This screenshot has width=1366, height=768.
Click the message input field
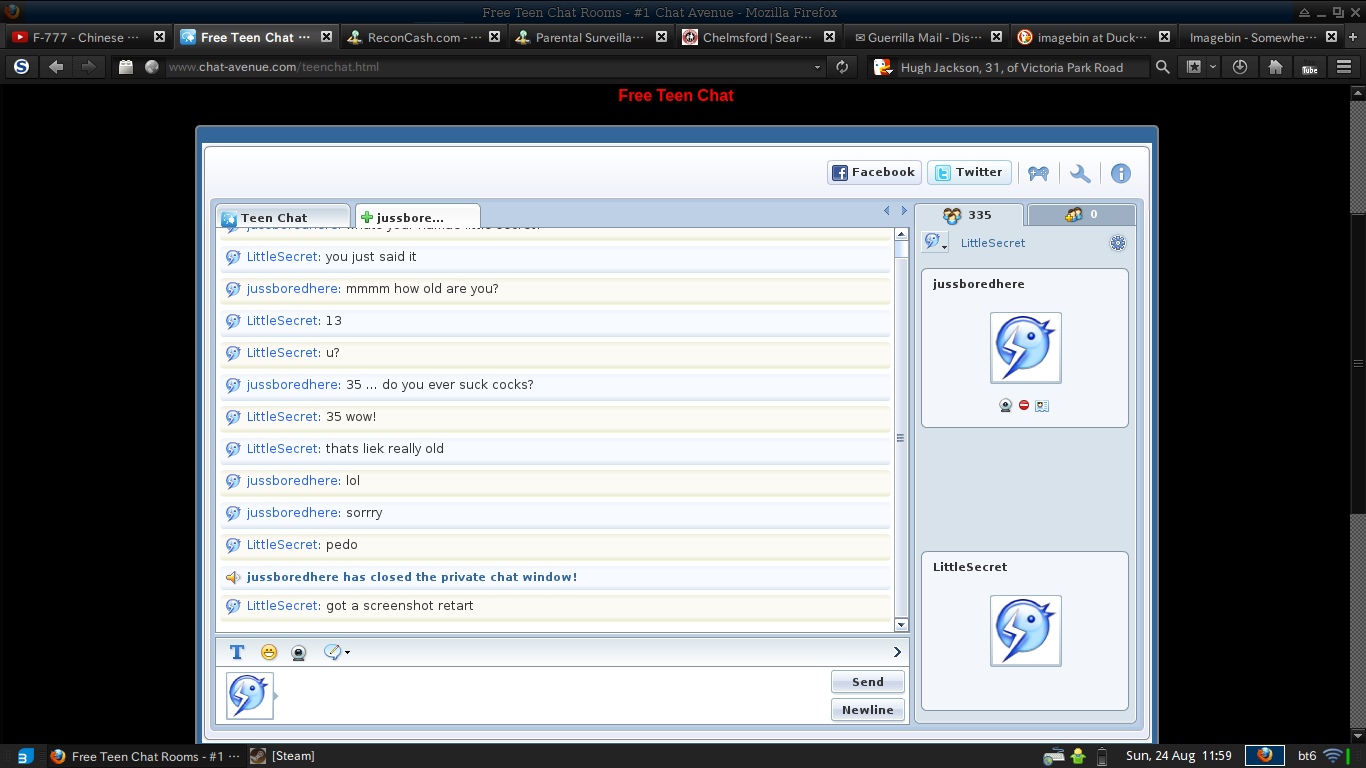(x=553, y=696)
